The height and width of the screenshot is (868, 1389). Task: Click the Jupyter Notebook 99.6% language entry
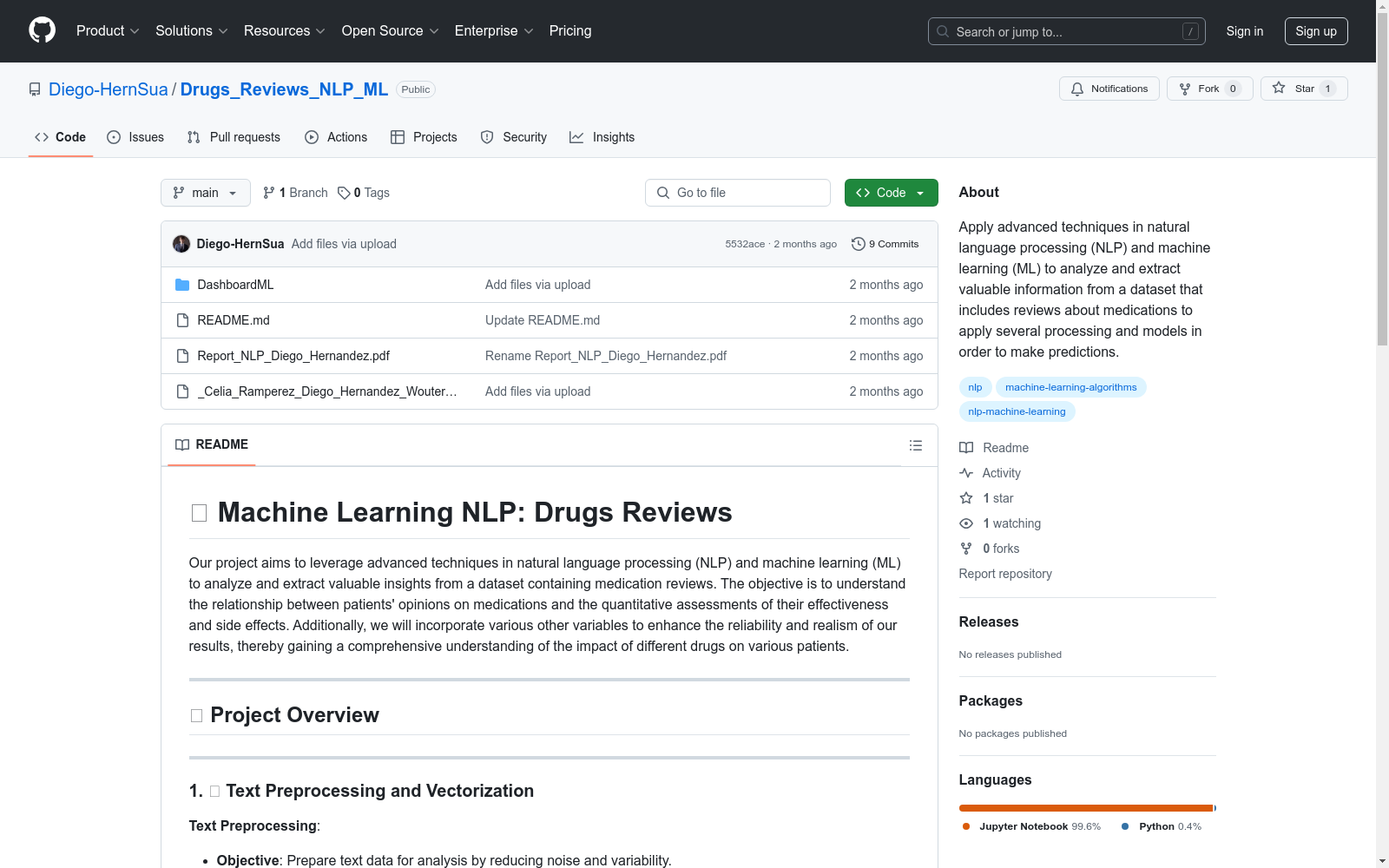pos(1031,826)
